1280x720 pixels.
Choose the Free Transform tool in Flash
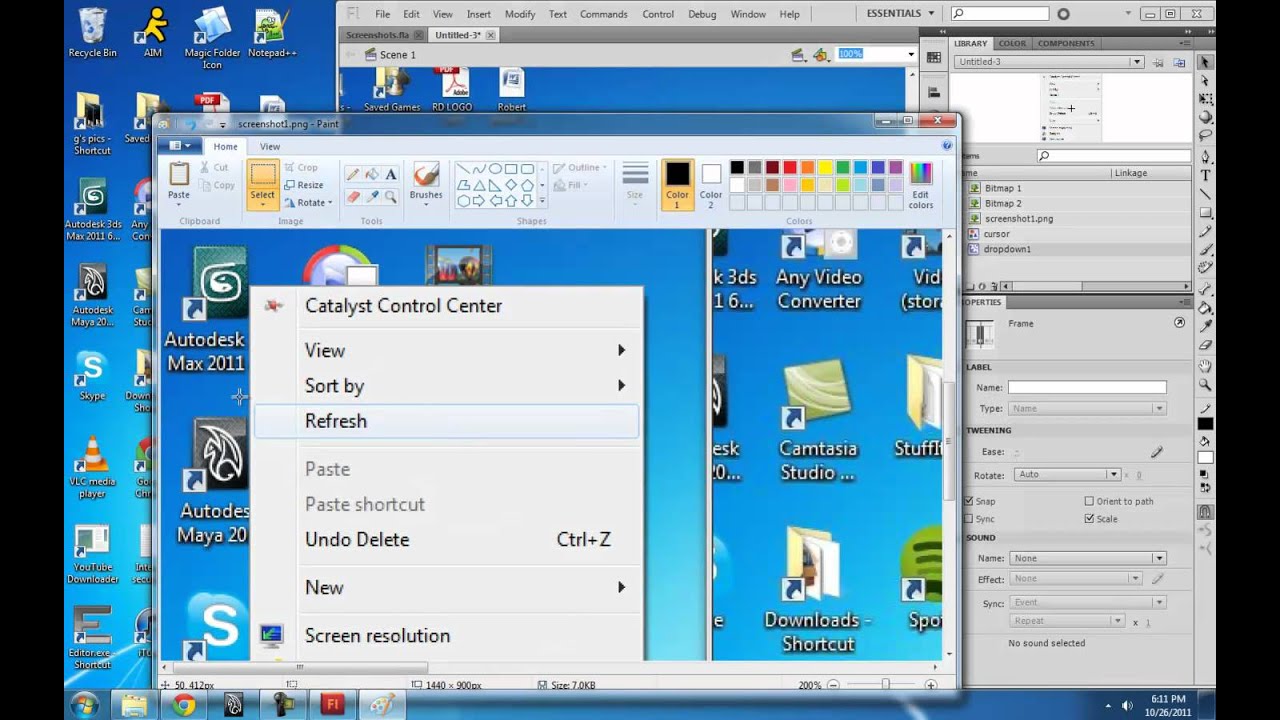[1206, 100]
